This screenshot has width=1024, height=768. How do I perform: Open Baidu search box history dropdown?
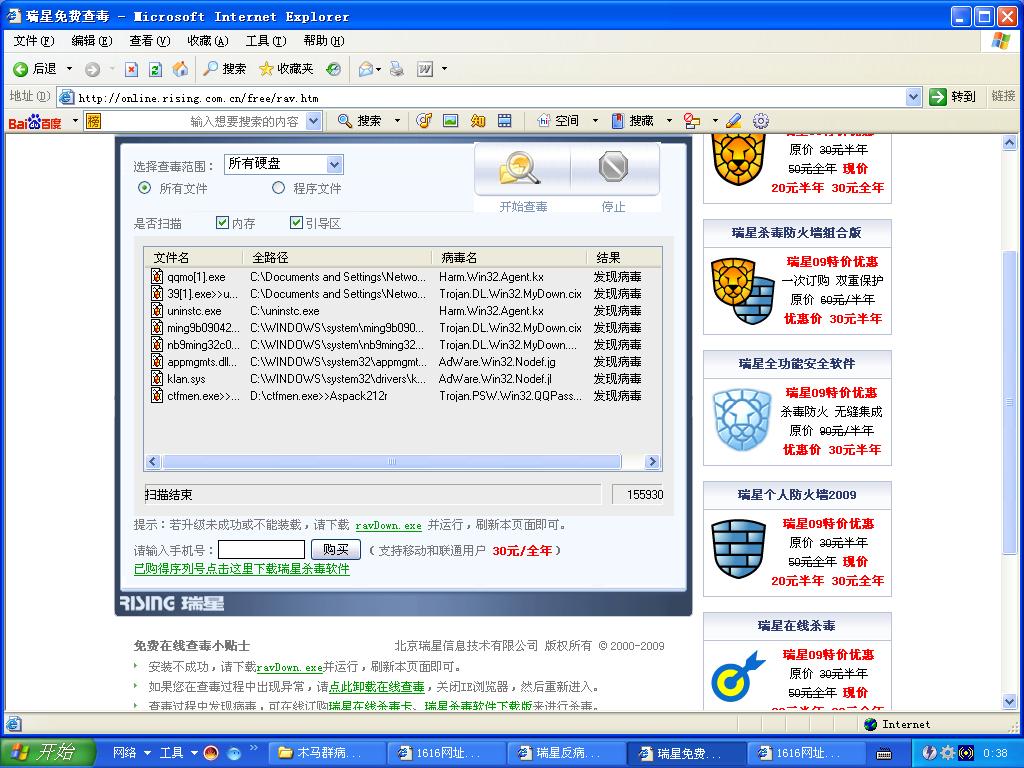tap(313, 121)
